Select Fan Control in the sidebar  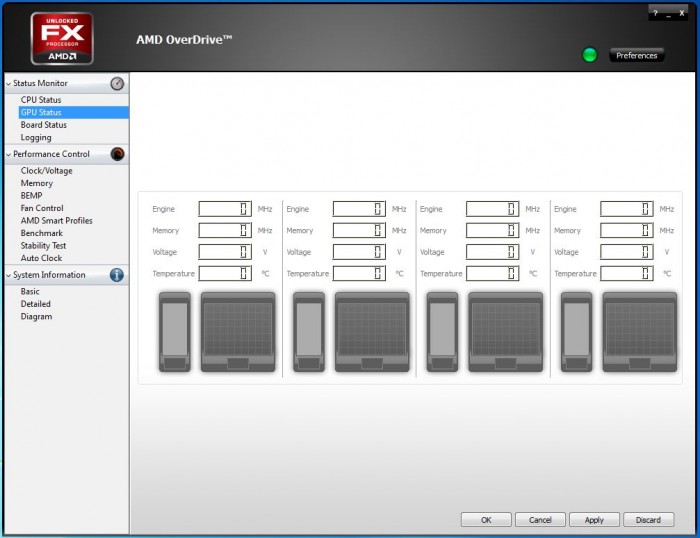[42, 208]
